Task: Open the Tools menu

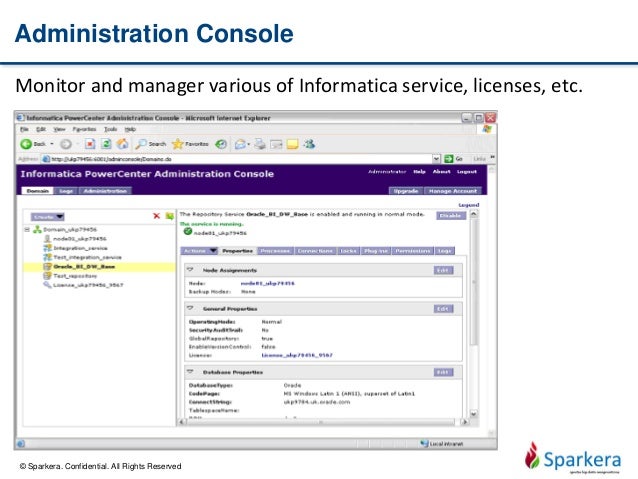Action: click(x=110, y=129)
